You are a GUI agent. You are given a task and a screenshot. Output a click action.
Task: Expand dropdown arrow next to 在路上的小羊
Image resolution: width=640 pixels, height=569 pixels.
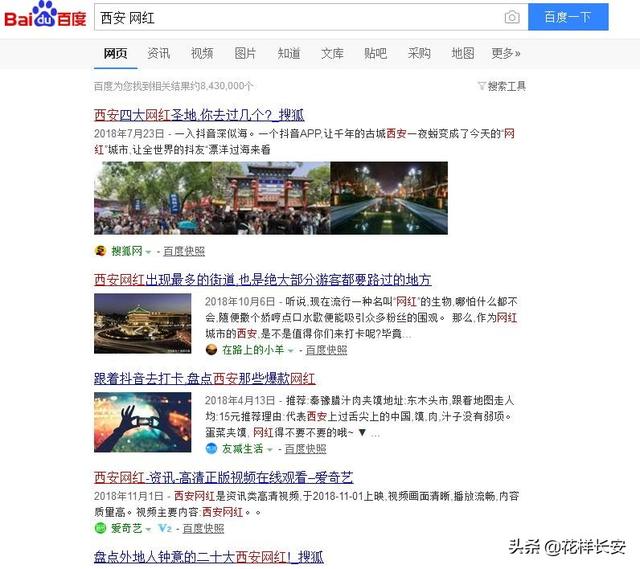[x=291, y=351]
